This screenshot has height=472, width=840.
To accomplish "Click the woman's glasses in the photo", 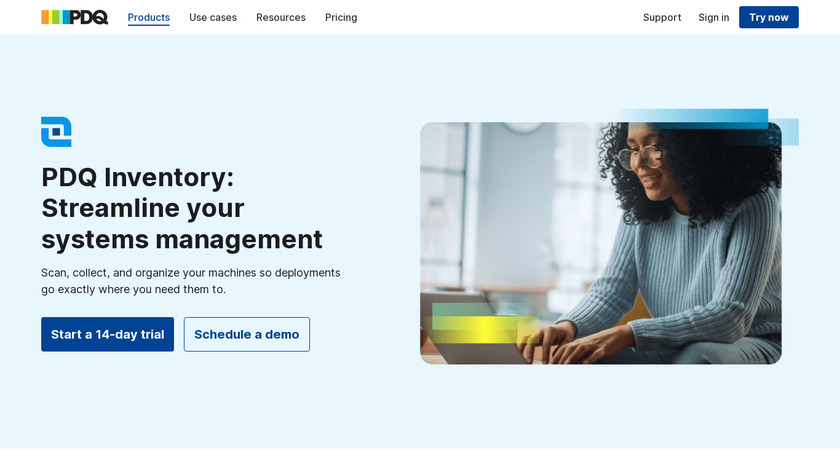I will click(640, 156).
